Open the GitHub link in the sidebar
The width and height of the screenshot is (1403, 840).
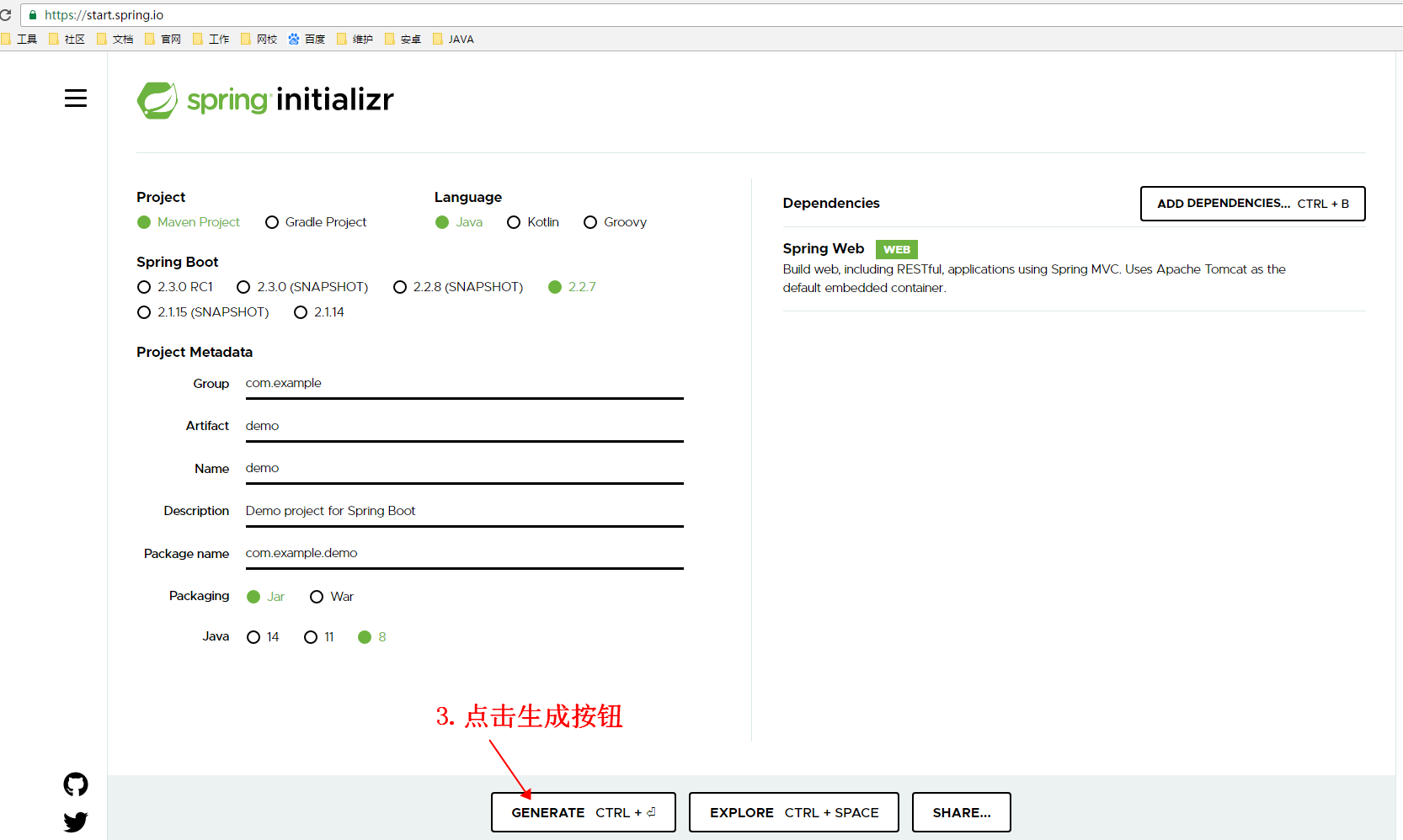click(75, 784)
